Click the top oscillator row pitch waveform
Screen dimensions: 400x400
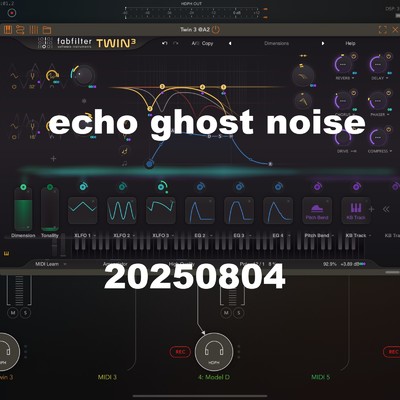(x=32, y=76)
